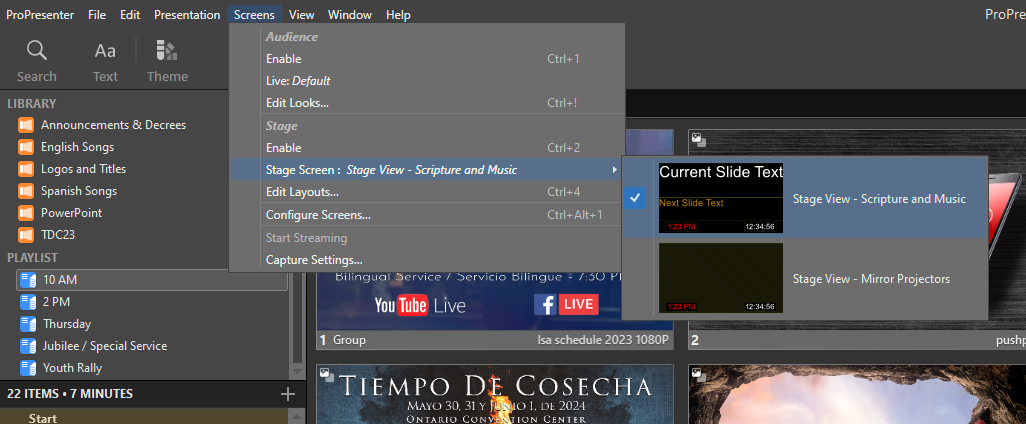Select Spanish Songs library
Viewport: 1026px width, 424px height.
(79, 191)
